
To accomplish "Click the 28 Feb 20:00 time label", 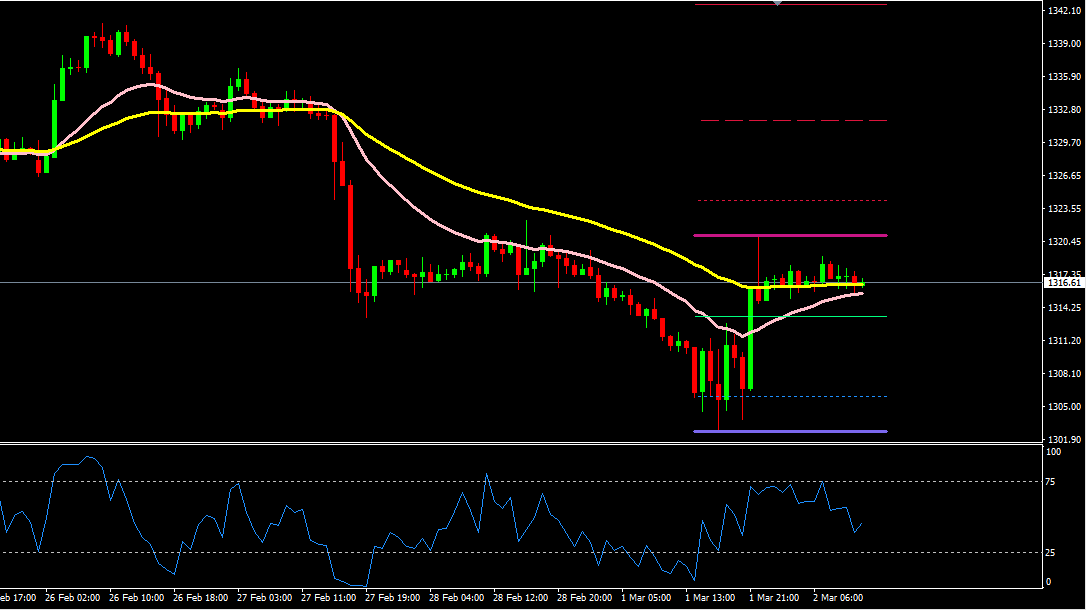I will [584, 598].
